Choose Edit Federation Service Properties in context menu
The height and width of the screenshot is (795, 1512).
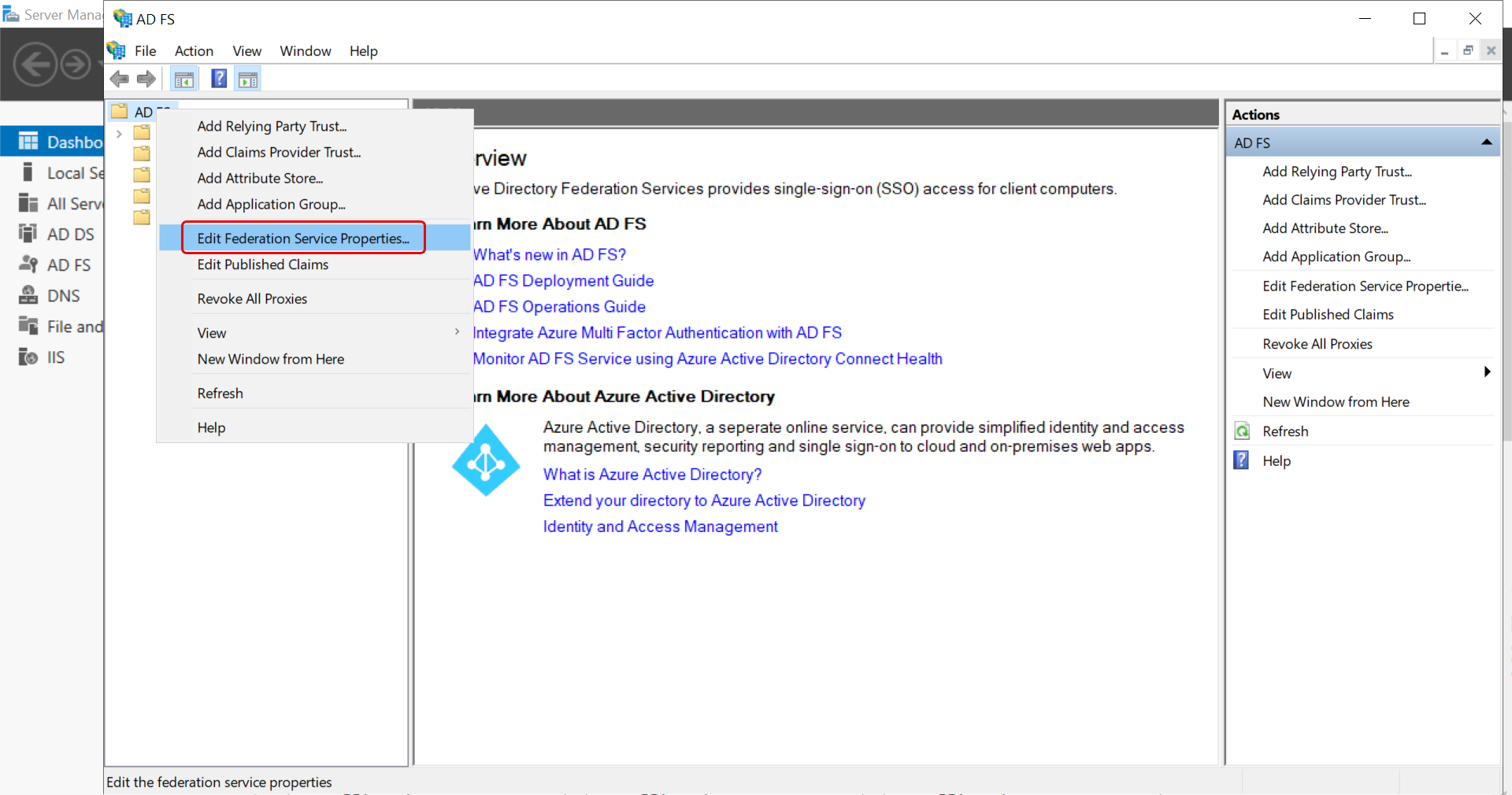pos(303,238)
